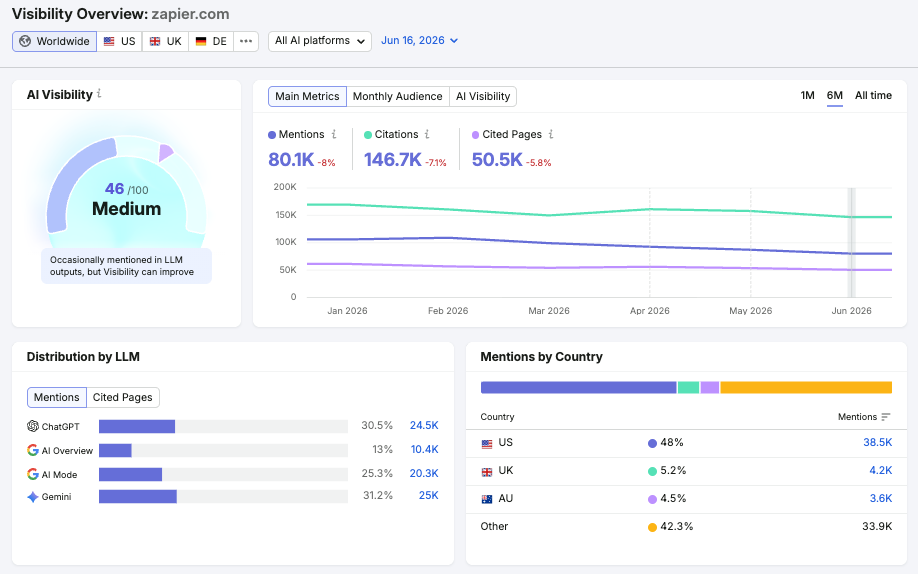This screenshot has width=918, height=574.
Task: Click the UK flag icon in region selector
Action: pyautogui.click(x=155, y=41)
